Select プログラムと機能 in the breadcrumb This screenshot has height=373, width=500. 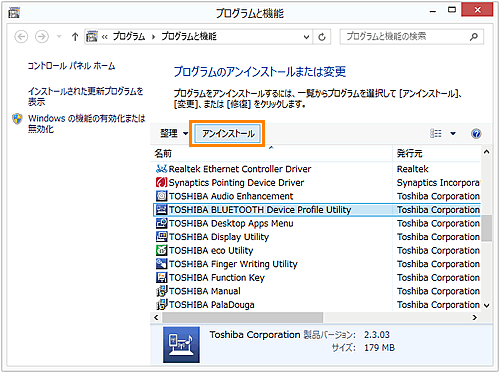click(x=189, y=36)
